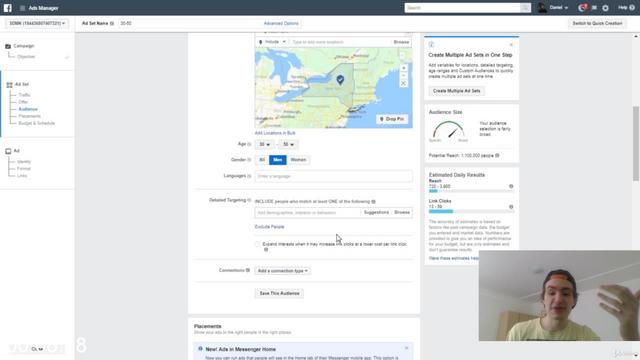Screen dimensions: 640x360
Task: Click Suggestions in detailed targeting
Action: [376, 212]
